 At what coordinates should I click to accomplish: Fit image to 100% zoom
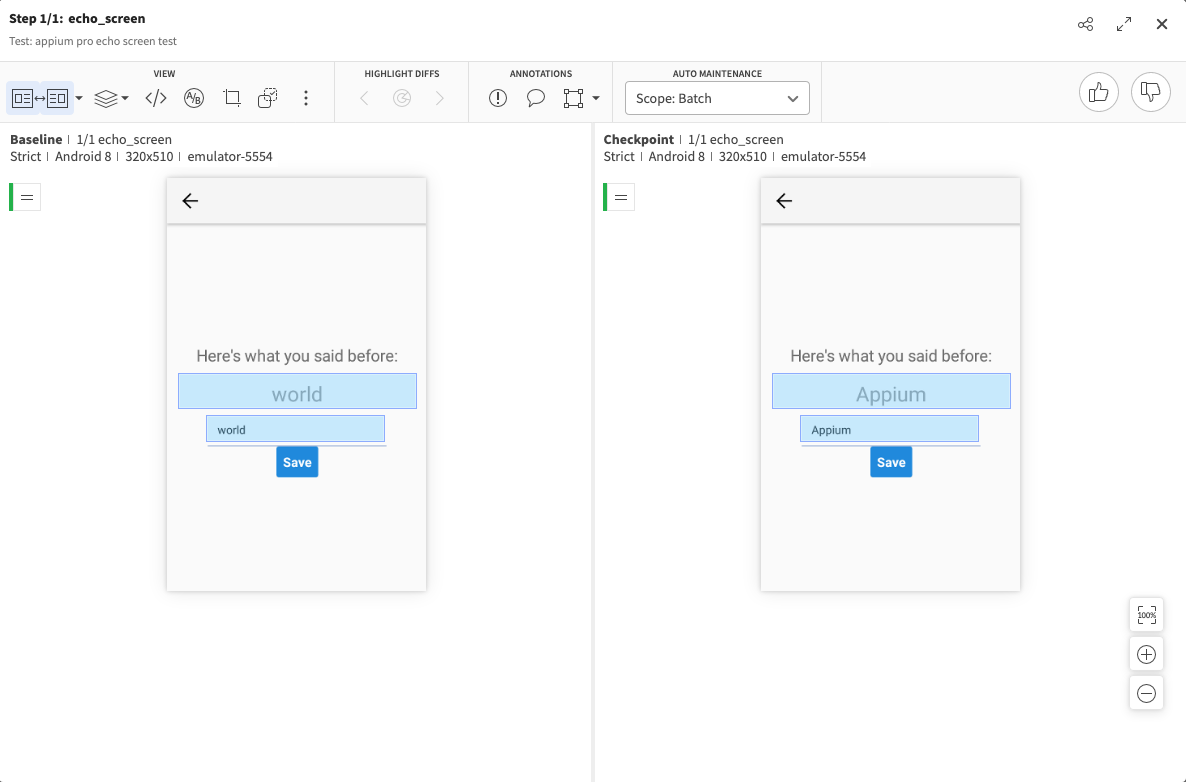pos(1147,615)
